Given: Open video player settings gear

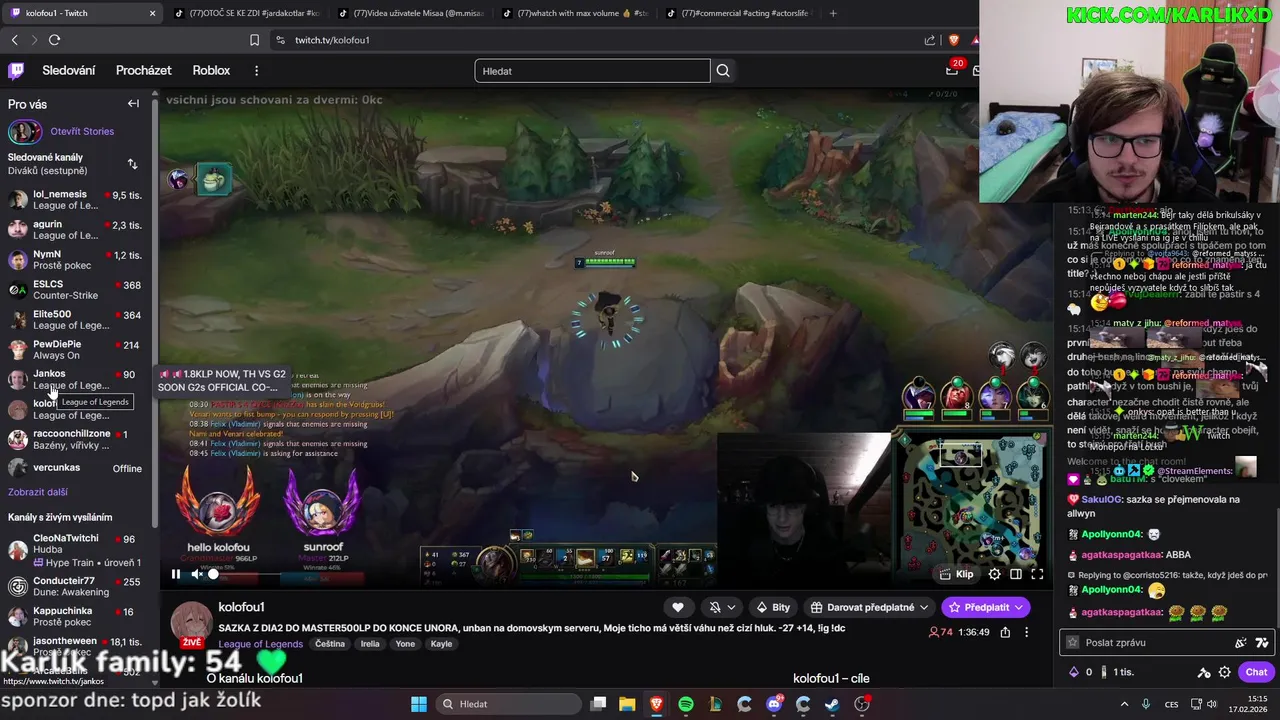Looking at the screenshot, I should [994, 574].
